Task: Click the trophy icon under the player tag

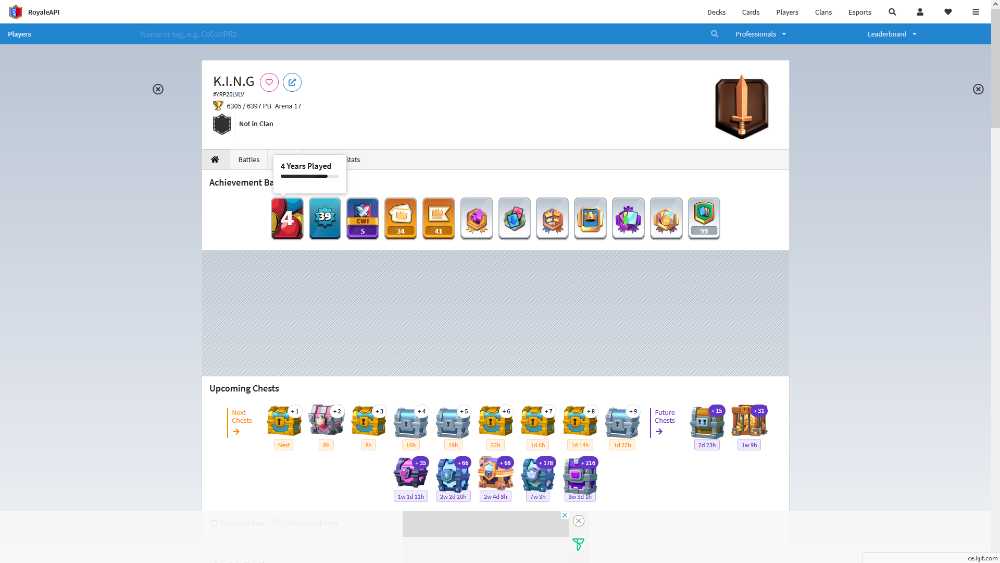Action: [218, 106]
